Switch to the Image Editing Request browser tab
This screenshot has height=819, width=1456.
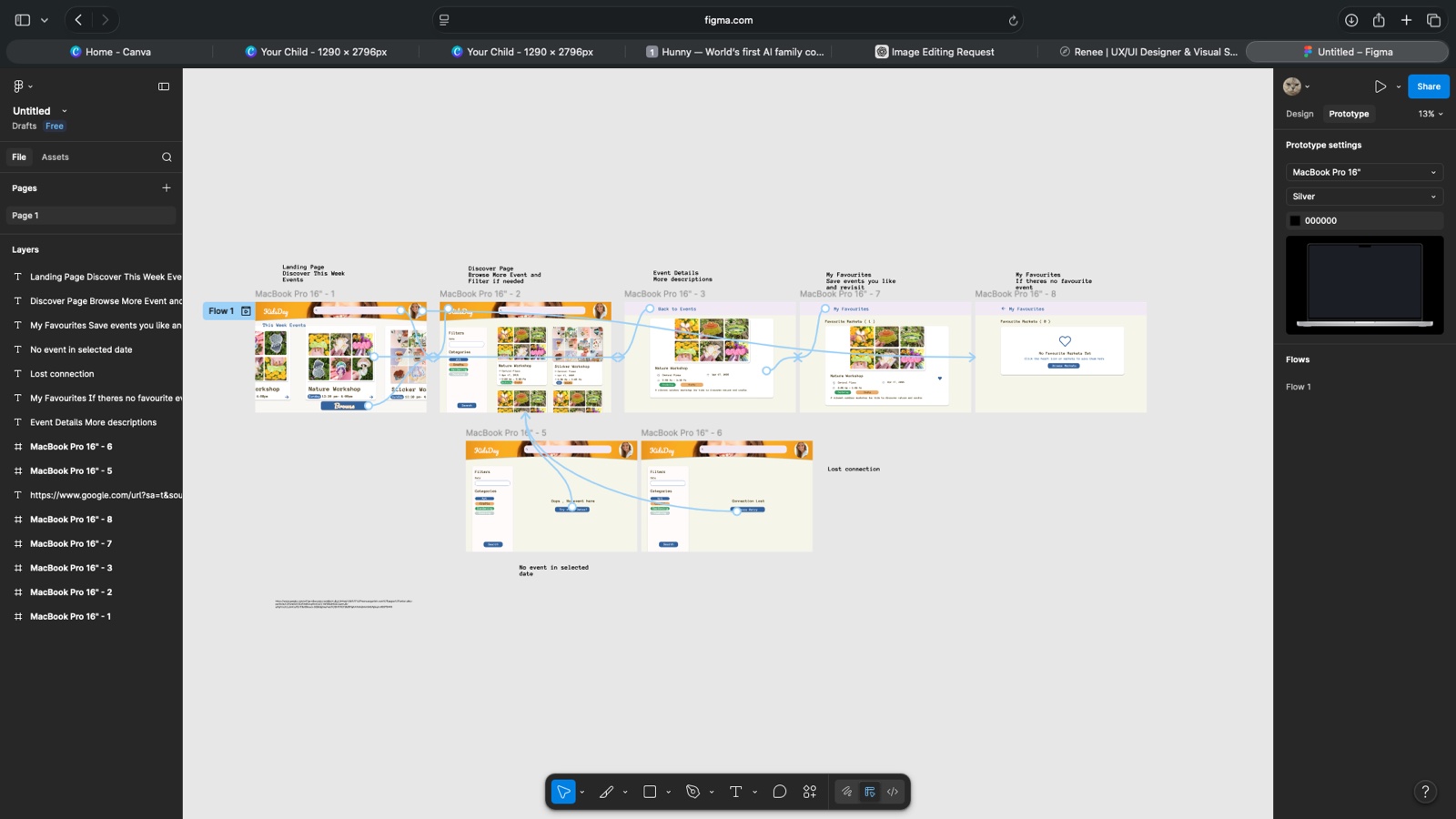(x=935, y=52)
